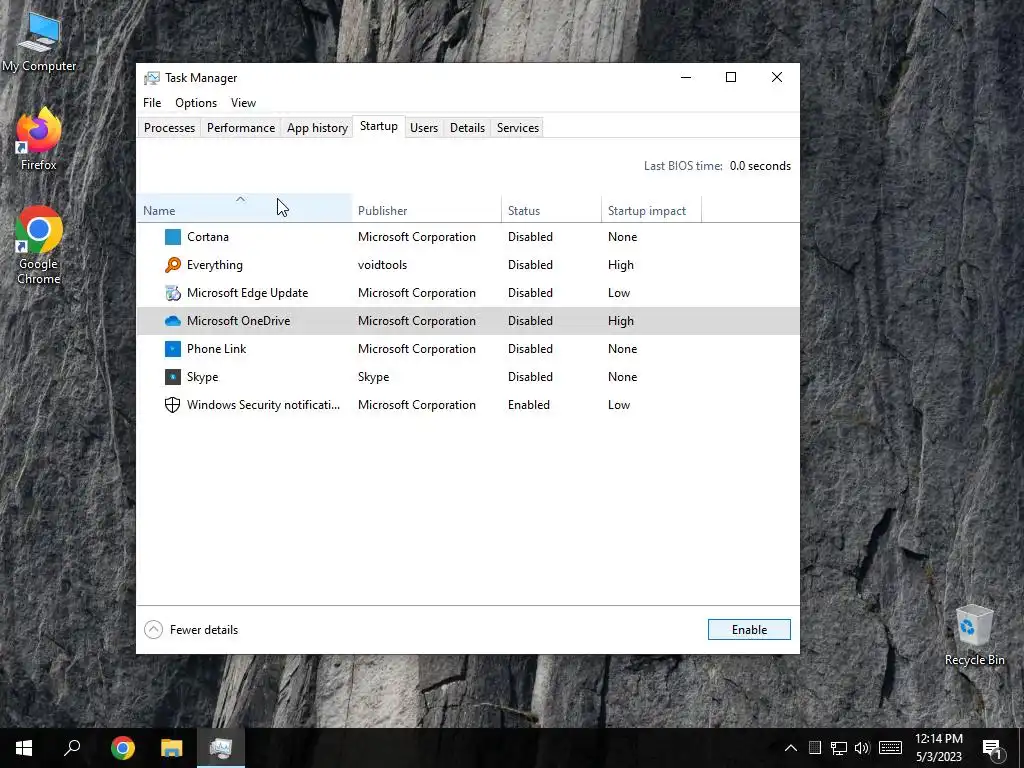Click the Phone Link row icon
The width and height of the screenshot is (1024, 768).
coord(172,349)
